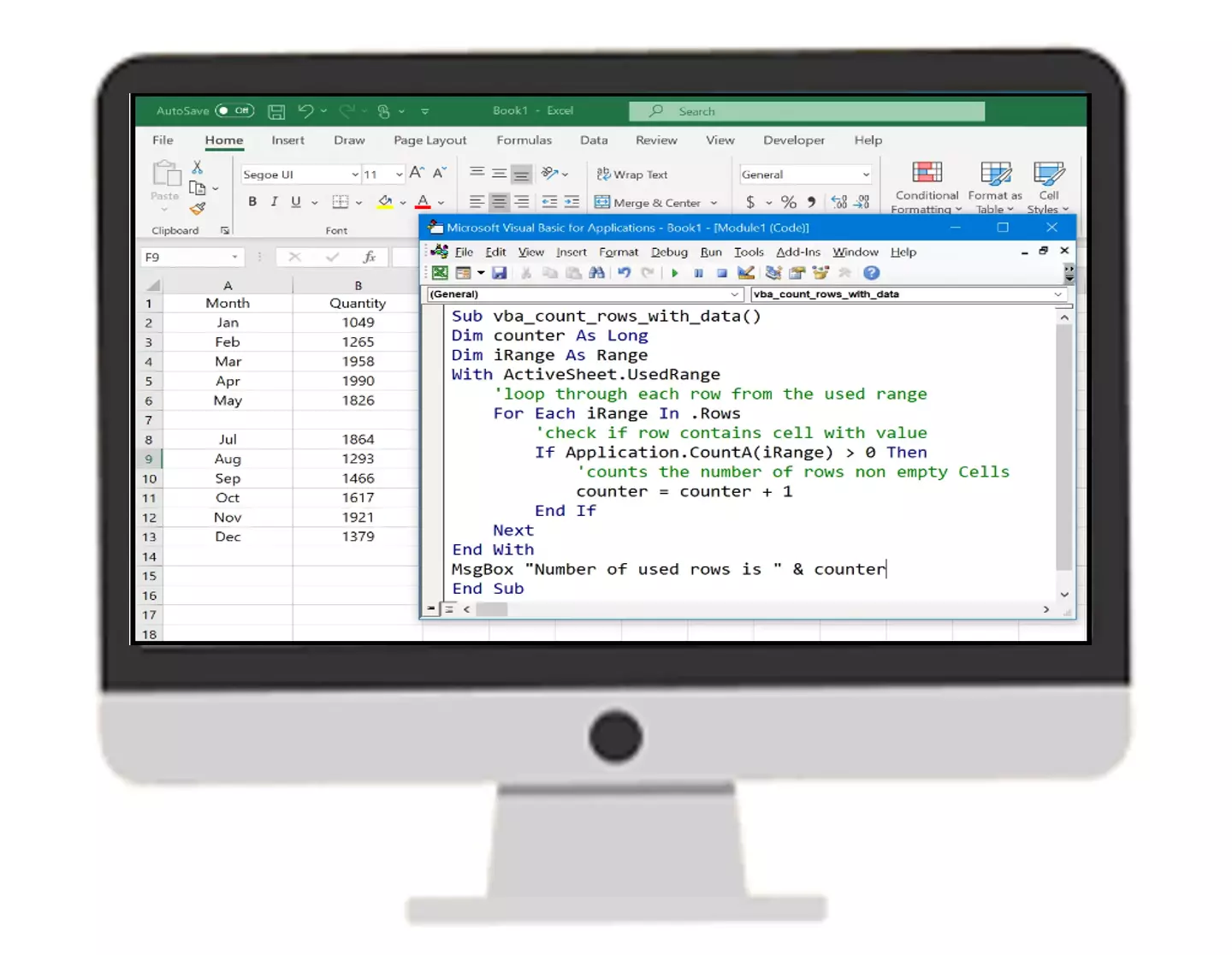Image resolution: width=1232 pixels, height=955 pixels.
Task: Toggle the AutoSave switch
Action: click(234, 110)
